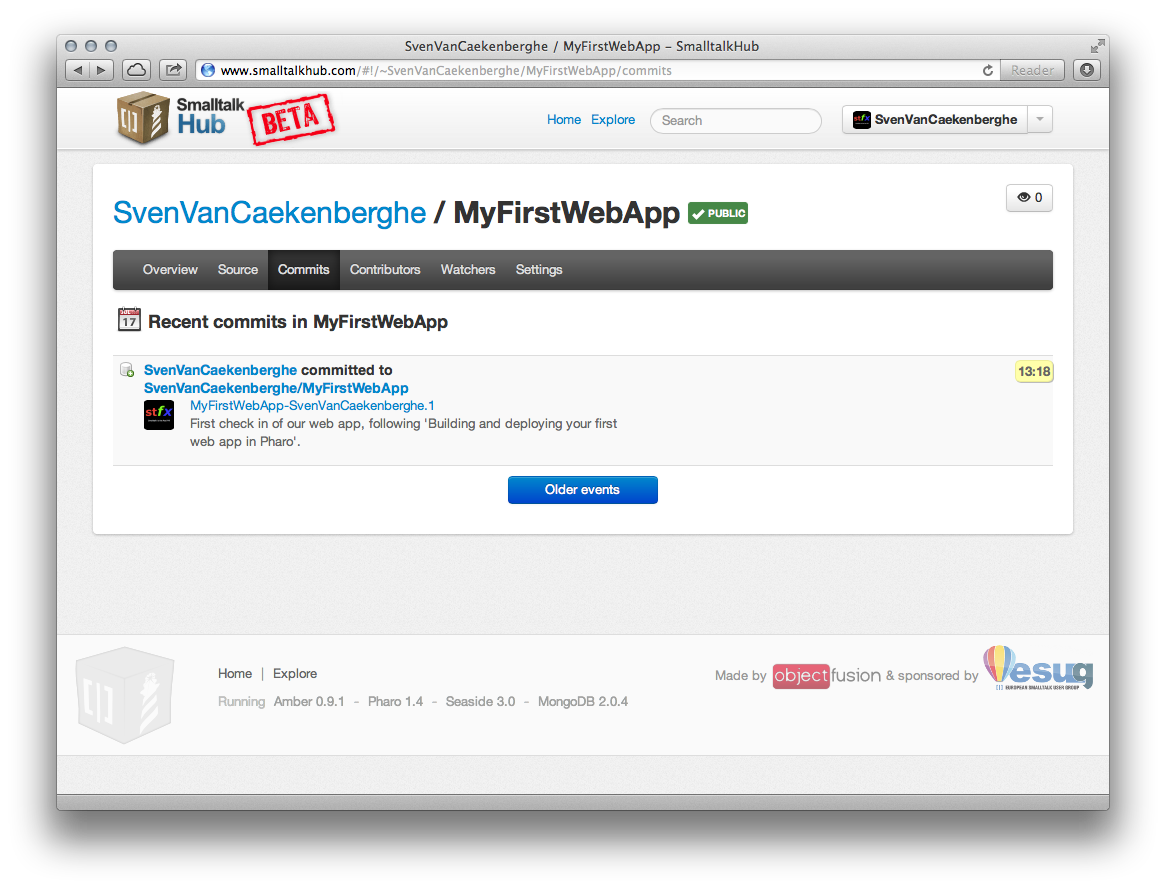This screenshot has height=889, width=1166.
Task: Open SvenVanCaekenberghe profile link in page title
Action: [x=269, y=214]
